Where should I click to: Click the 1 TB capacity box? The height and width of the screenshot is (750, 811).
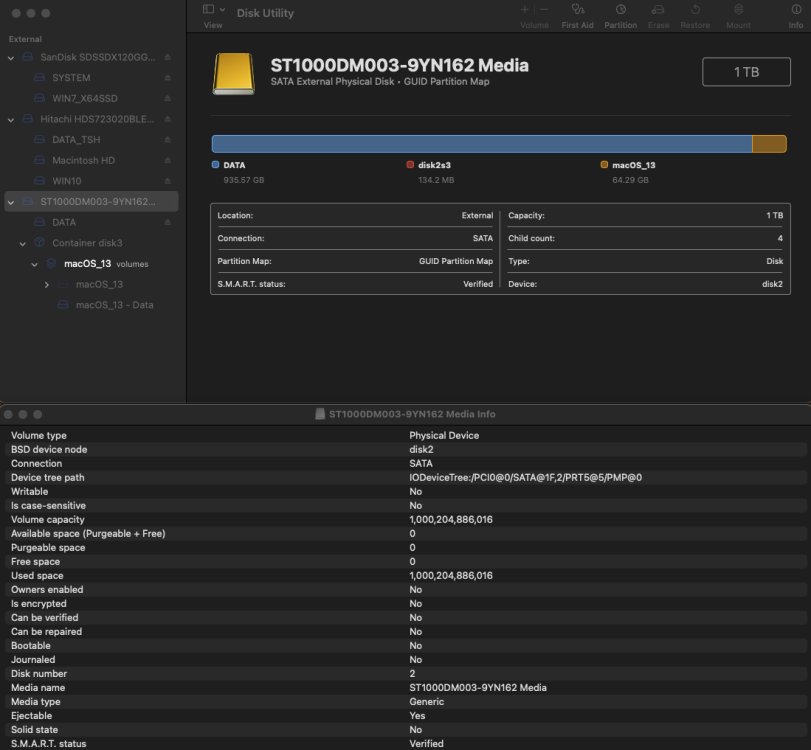746,72
